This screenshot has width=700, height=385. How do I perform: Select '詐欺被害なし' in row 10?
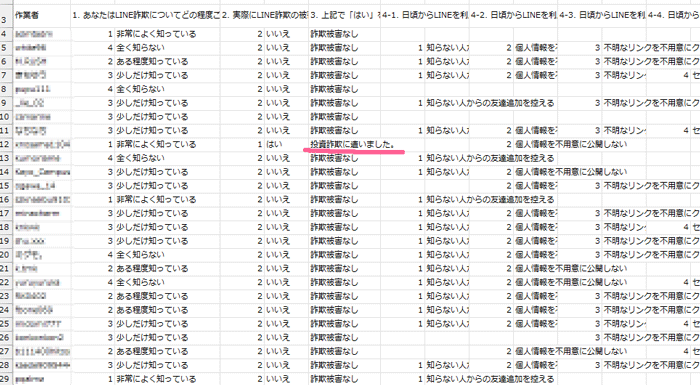click(334, 117)
